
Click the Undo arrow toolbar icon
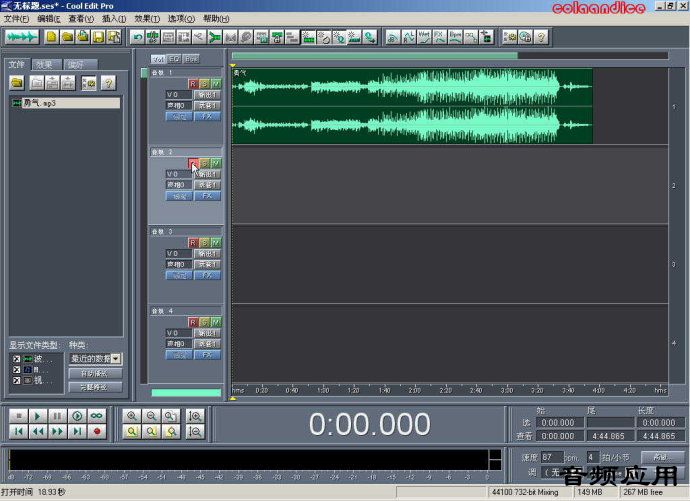click(137, 37)
